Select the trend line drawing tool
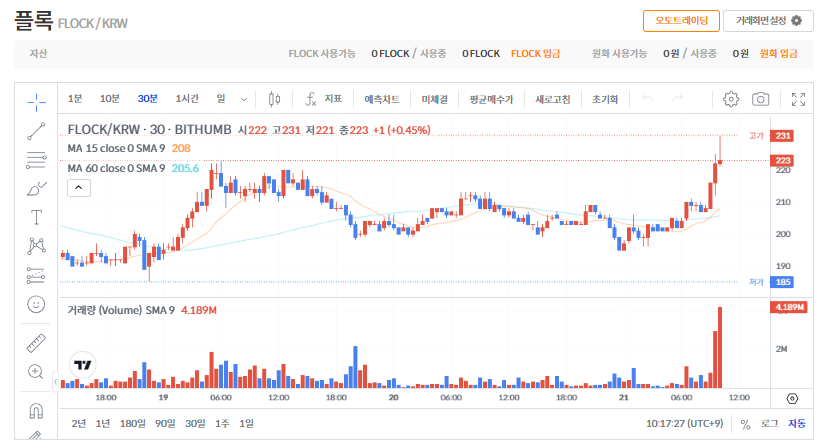The height and width of the screenshot is (448, 826). click(36, 131)
